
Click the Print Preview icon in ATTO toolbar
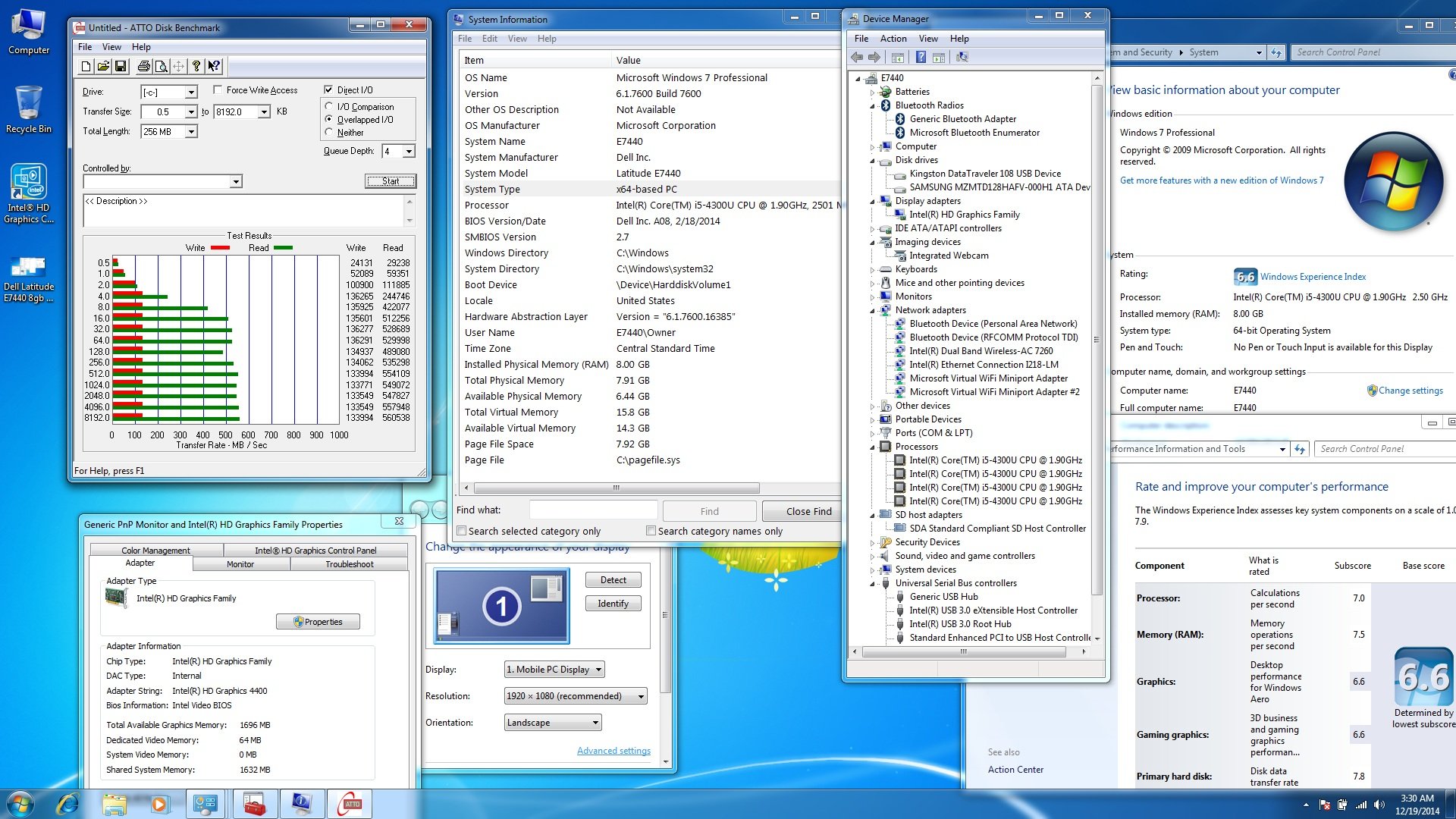click(161, 67)
